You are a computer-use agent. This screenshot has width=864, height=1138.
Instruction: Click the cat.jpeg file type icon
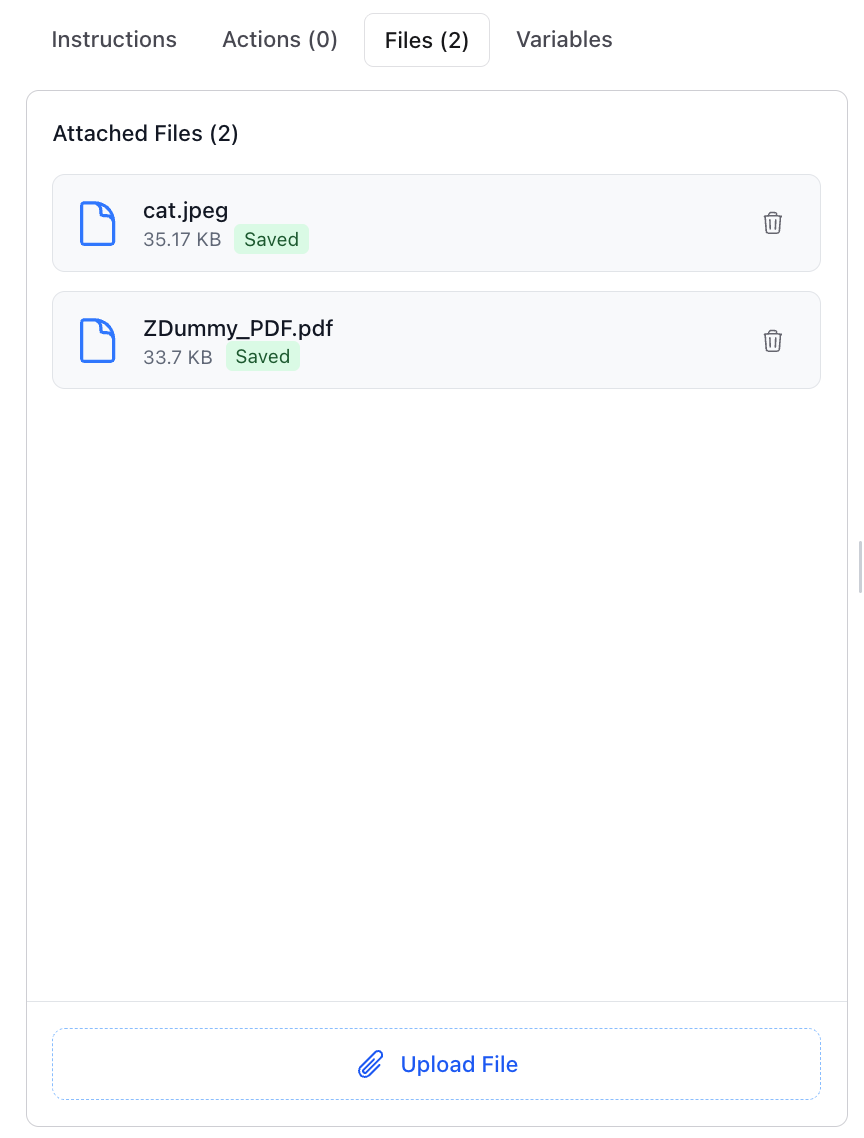97,223
